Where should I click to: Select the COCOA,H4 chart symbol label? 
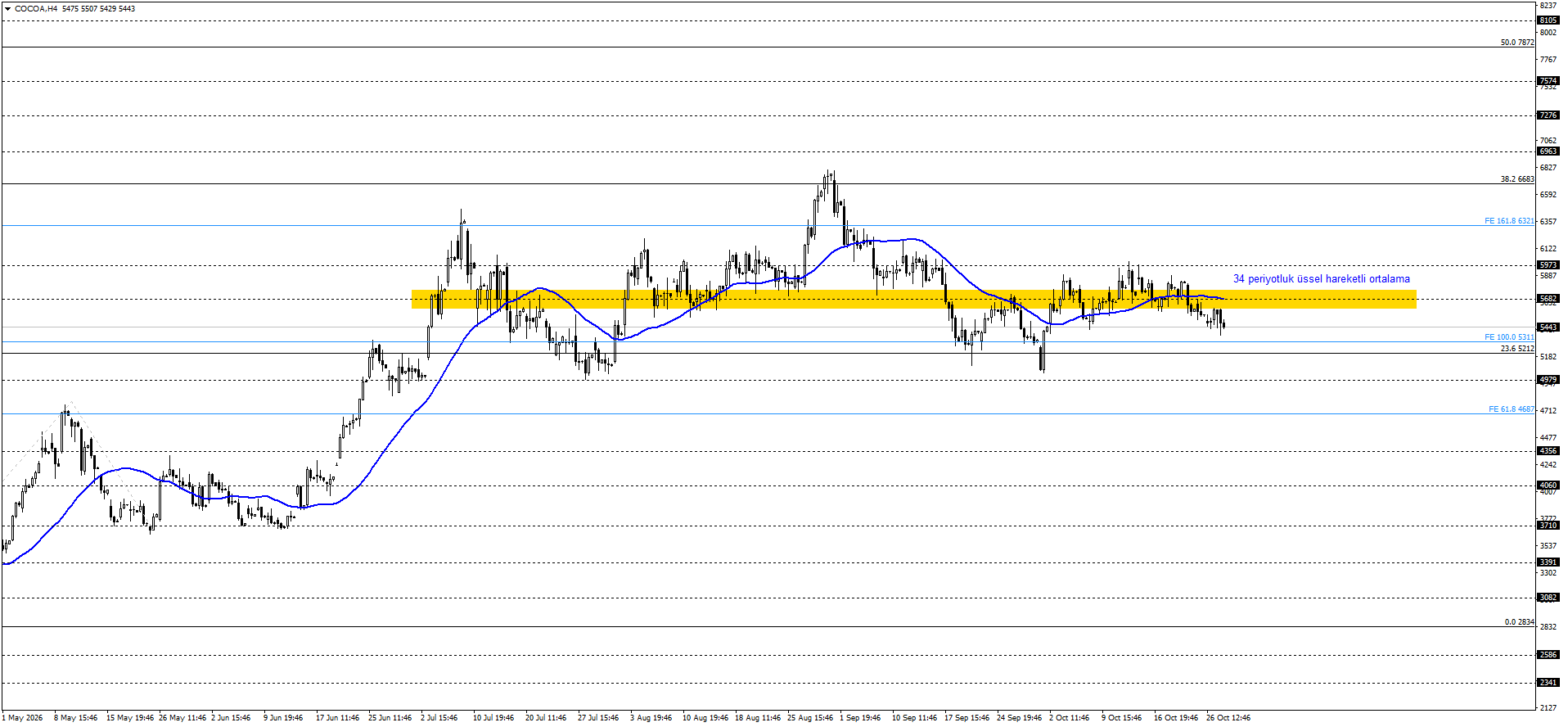(36, 9)
